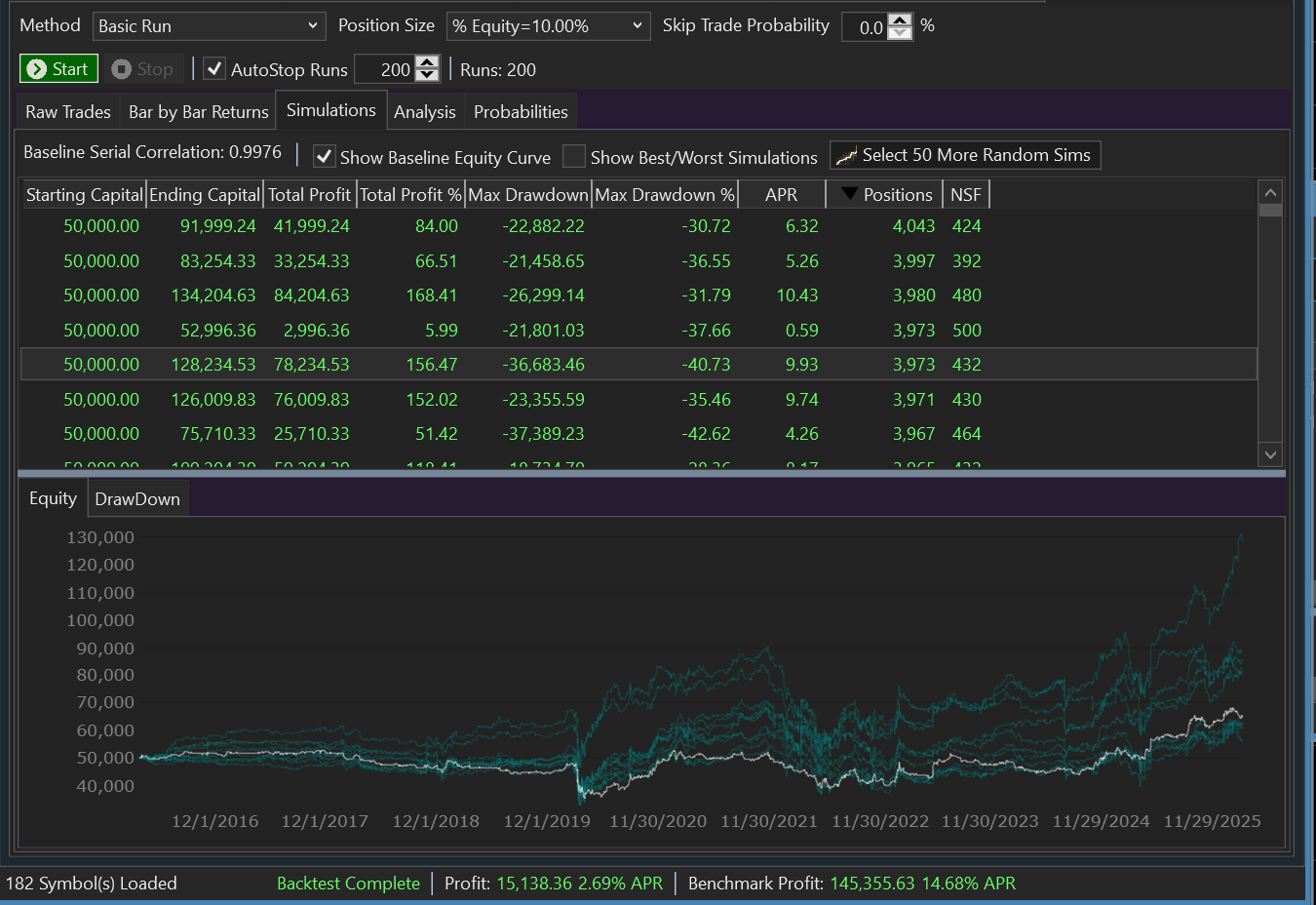Enable Show Best/Worst Simulations
The width and height of the screenshot is (1316, 905).
(x=574, y=157)
